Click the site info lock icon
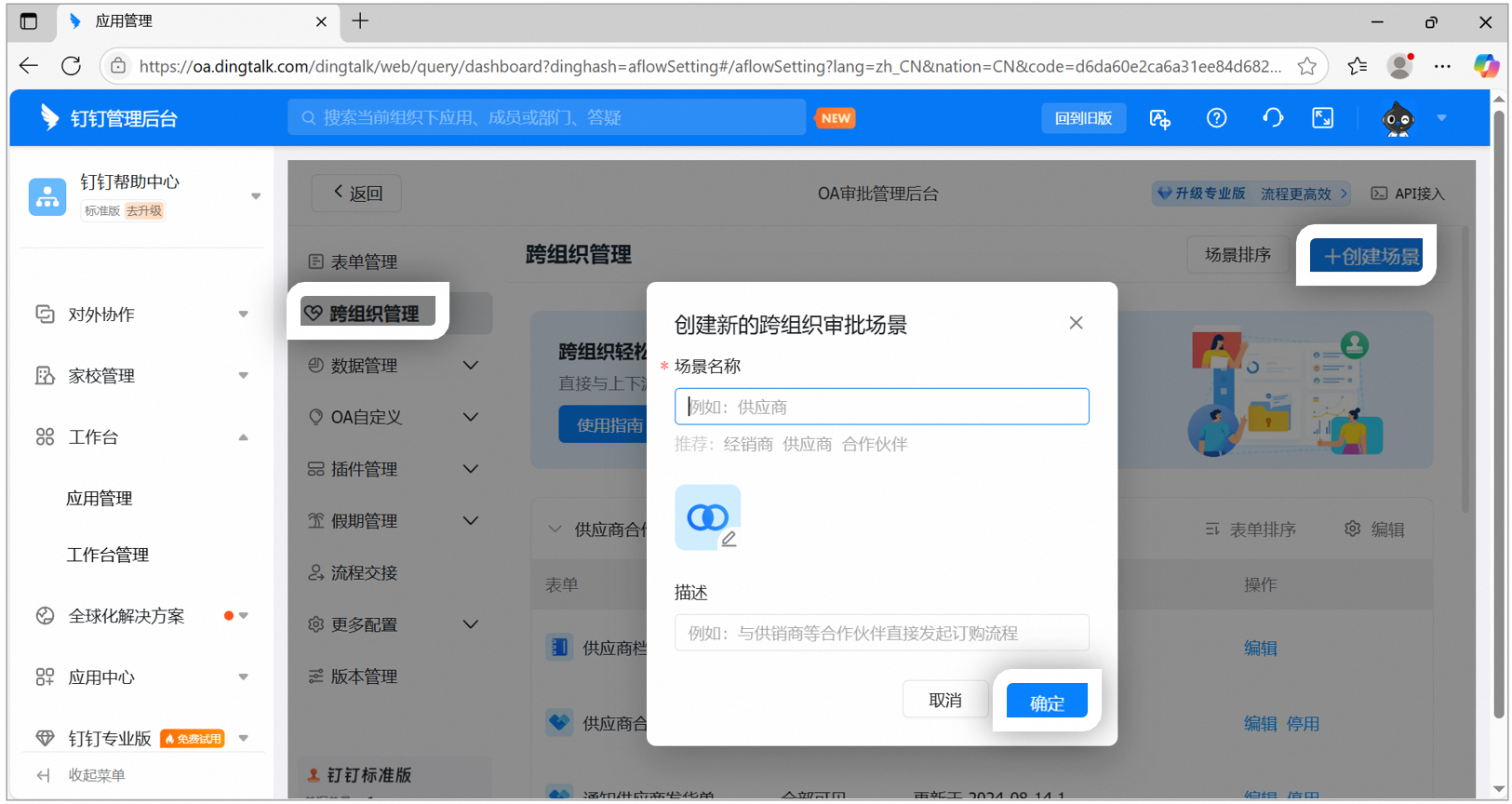This screenshot has width=1512, height=804. pyautogui.click(x=118, y=66)
